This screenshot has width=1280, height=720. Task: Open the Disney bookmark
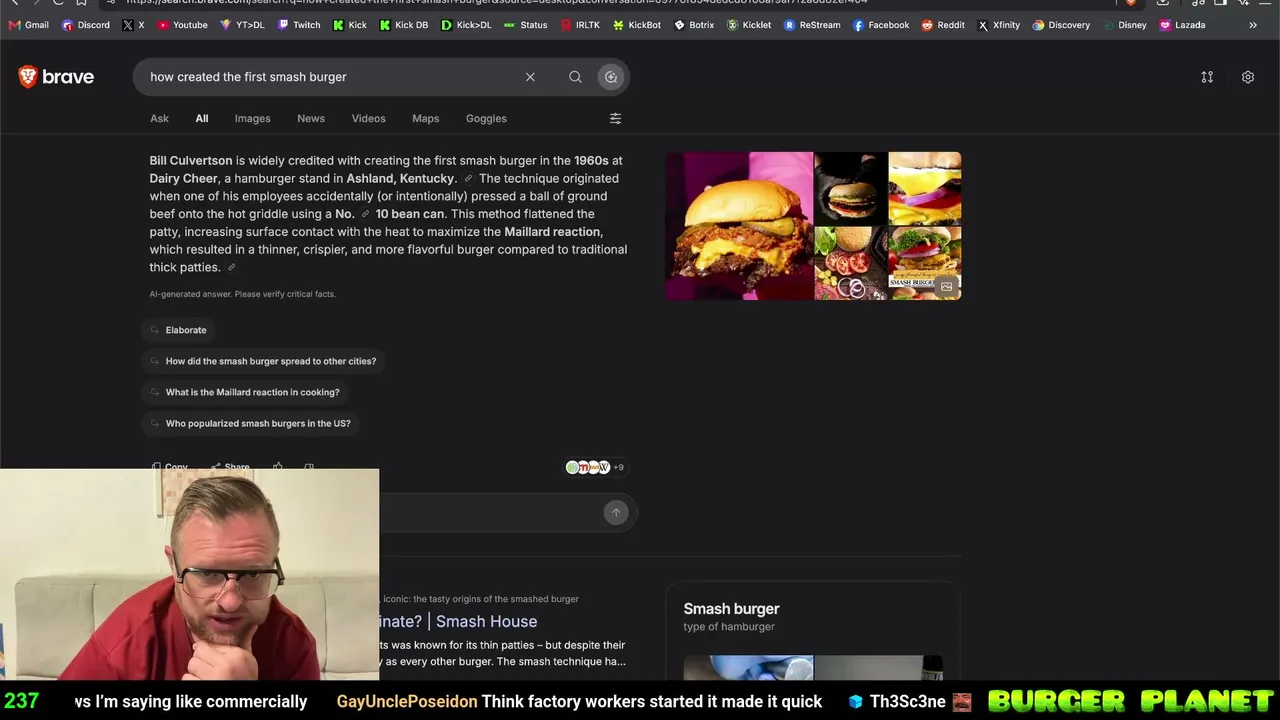pyautogui.click(x=1125, y=25)
